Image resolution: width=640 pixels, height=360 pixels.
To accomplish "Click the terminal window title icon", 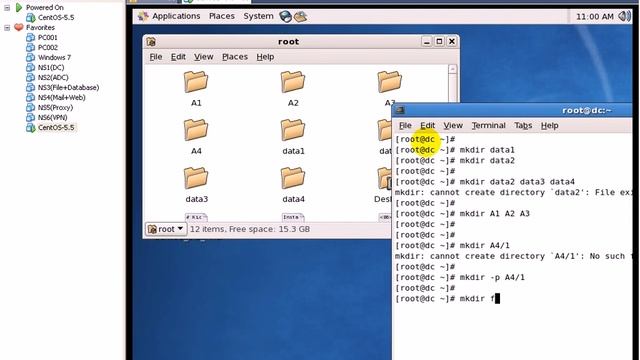I will tap(400, 110).
